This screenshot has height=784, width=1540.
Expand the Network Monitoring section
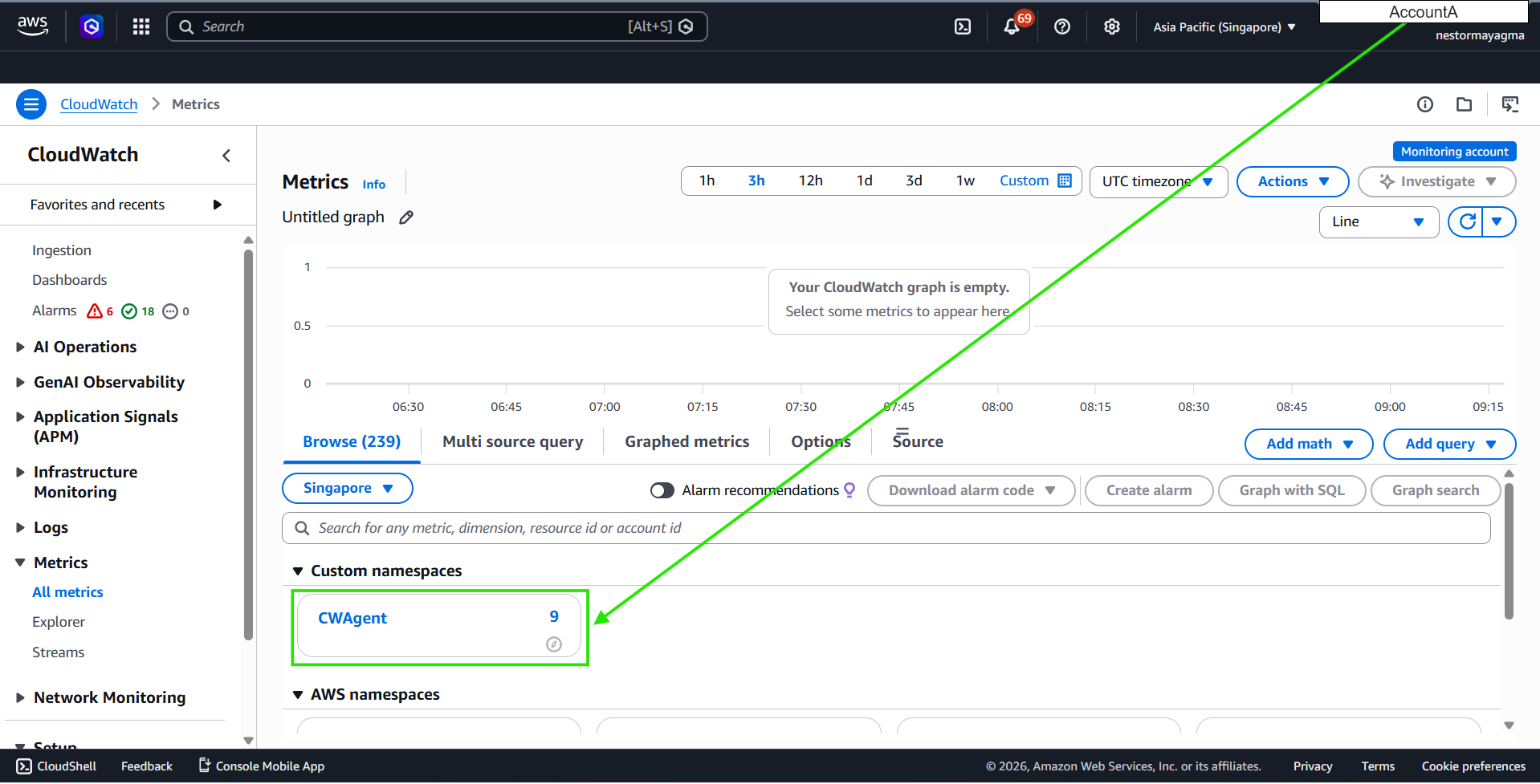(x=20, y=698)
